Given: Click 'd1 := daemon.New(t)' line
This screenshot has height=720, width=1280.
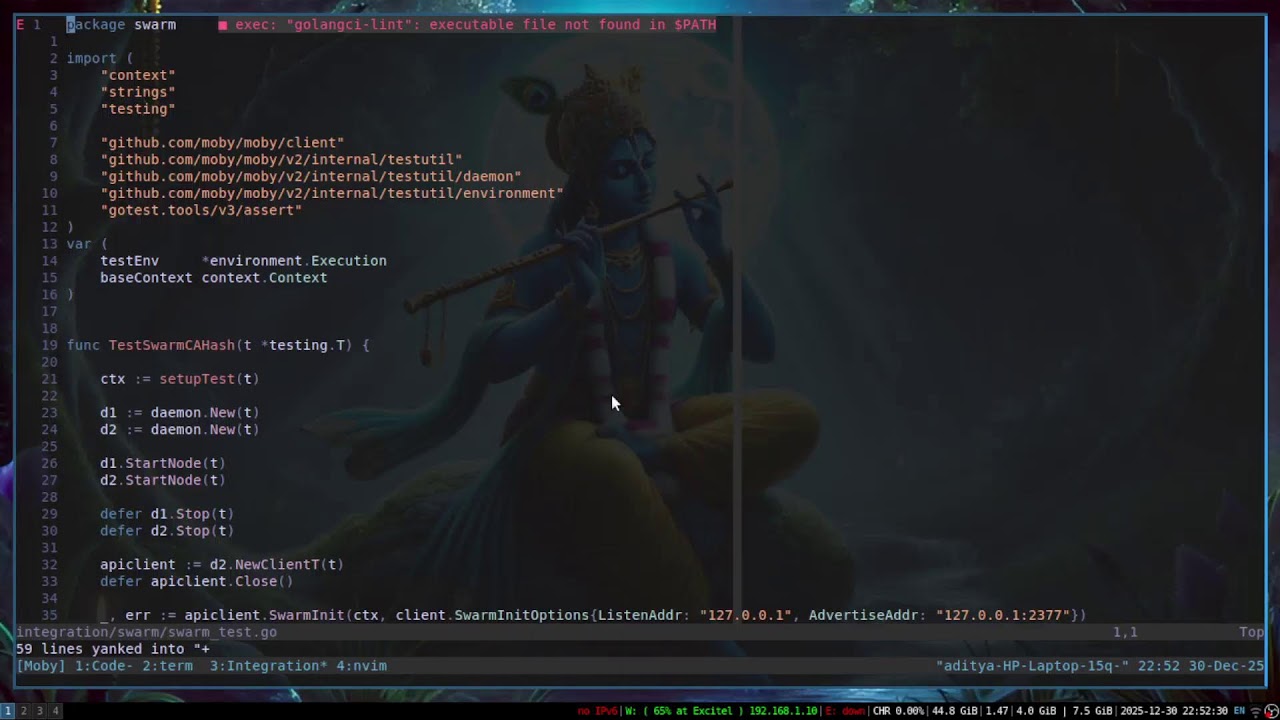Looking at the screenshot, I should coord(179,413).
